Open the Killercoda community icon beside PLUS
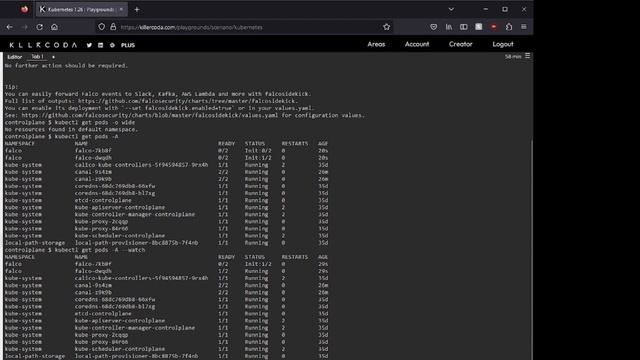640x360 pixels. [112, 45]
